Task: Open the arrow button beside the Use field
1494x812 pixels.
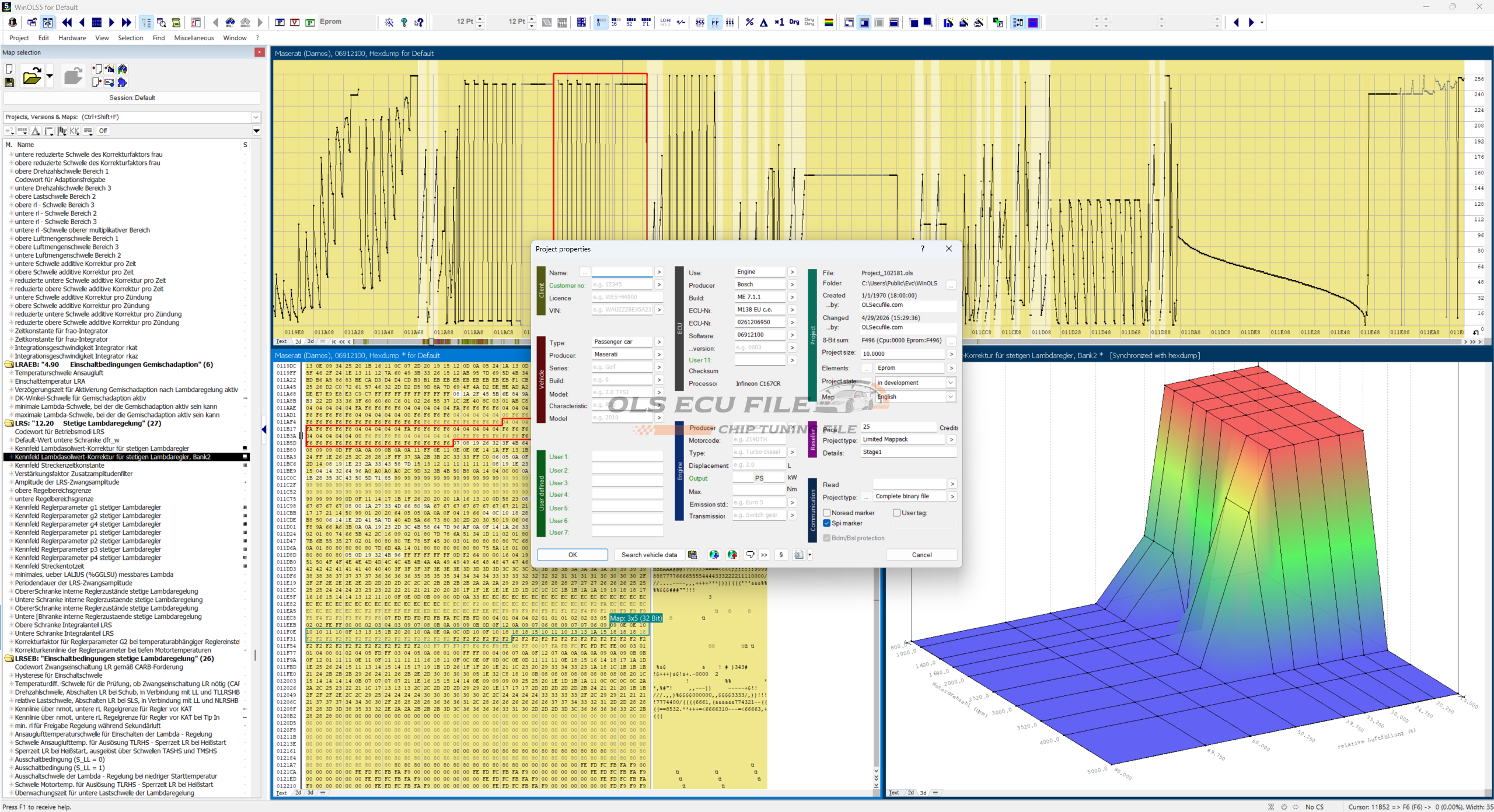Action: 792,272
